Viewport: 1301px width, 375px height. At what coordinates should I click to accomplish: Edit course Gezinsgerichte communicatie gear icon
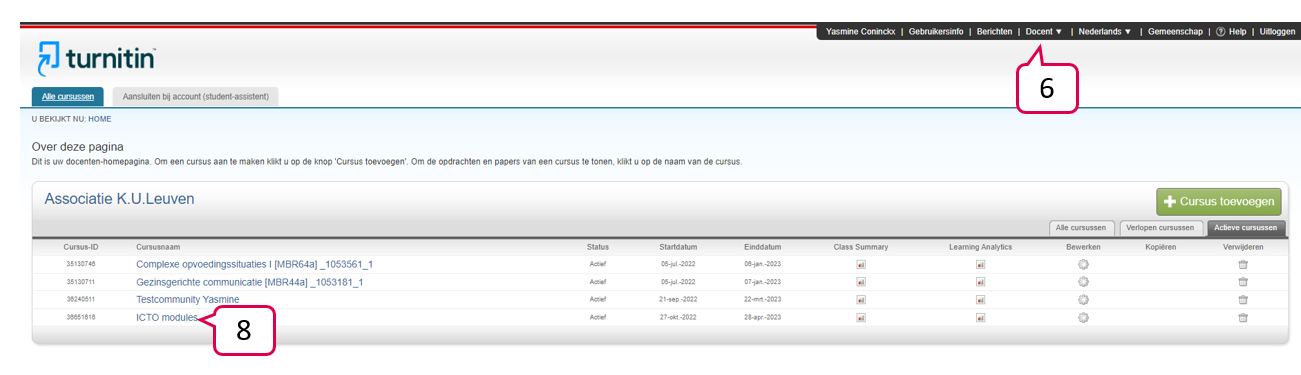pyautogui.click(x=1082, y=282)
